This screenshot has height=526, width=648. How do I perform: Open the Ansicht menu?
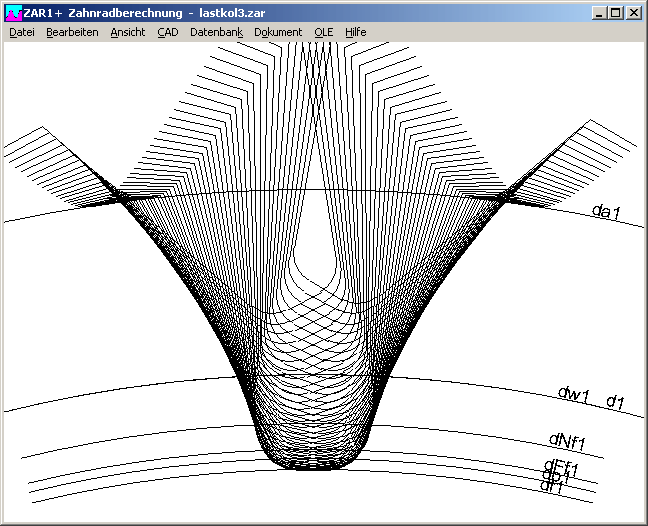point(128,32)
